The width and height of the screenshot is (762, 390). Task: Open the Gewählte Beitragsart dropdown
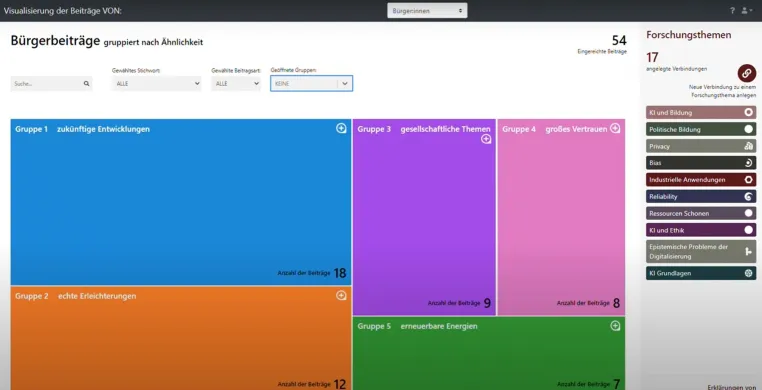[x=236, y=84]
